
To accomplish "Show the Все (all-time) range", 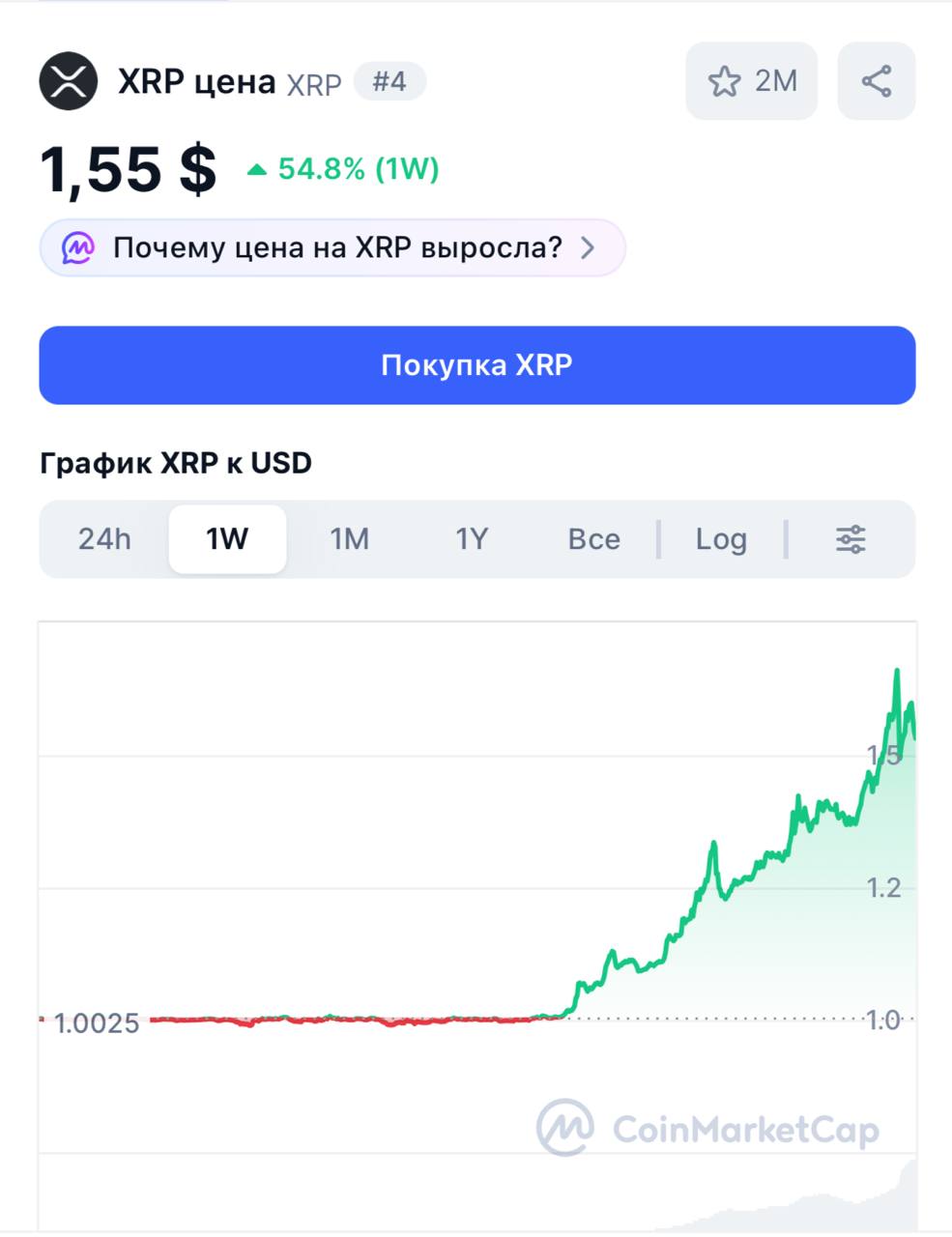I will 594,539.
